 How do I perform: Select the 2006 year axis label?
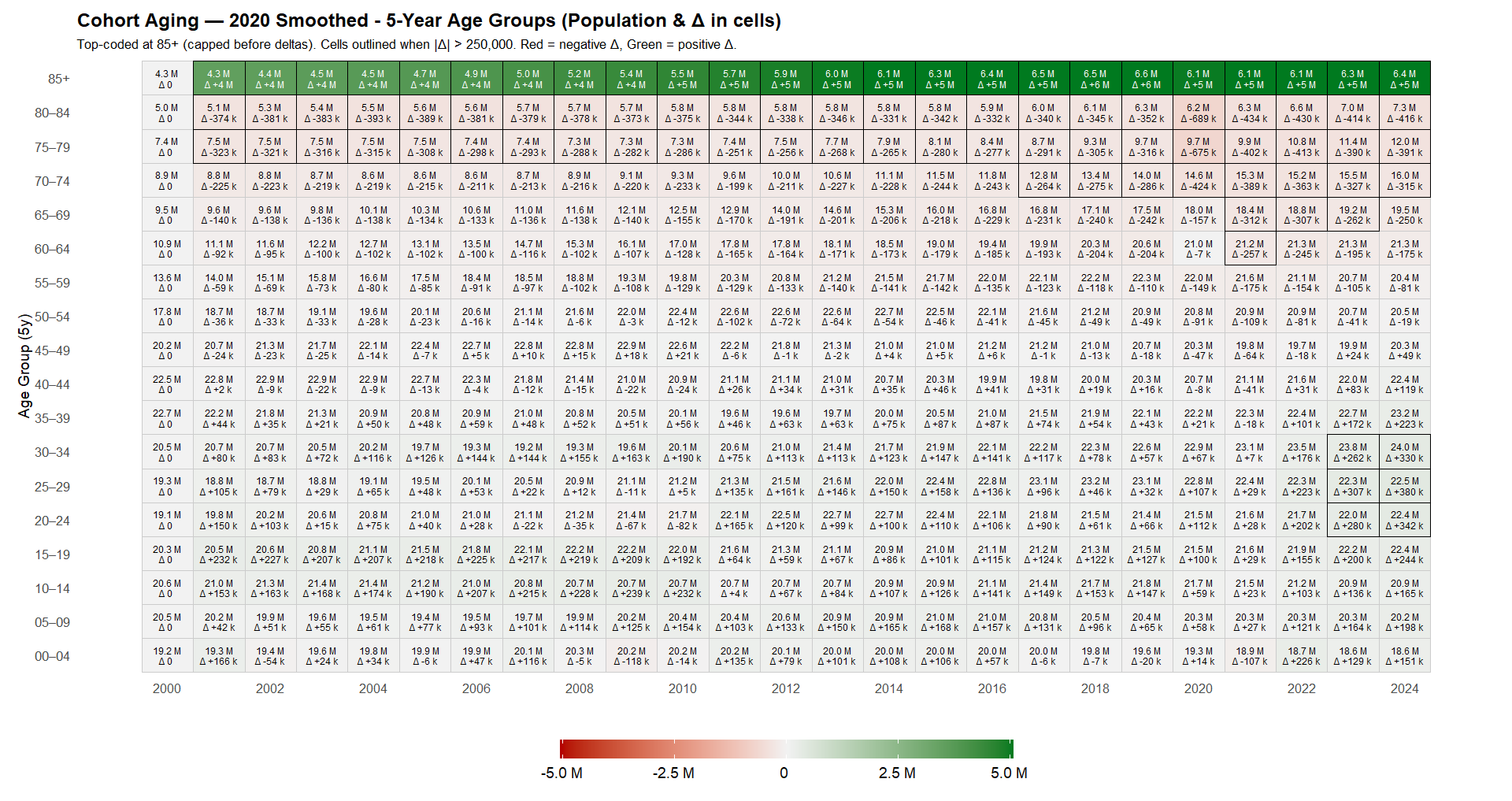[476, 688]
